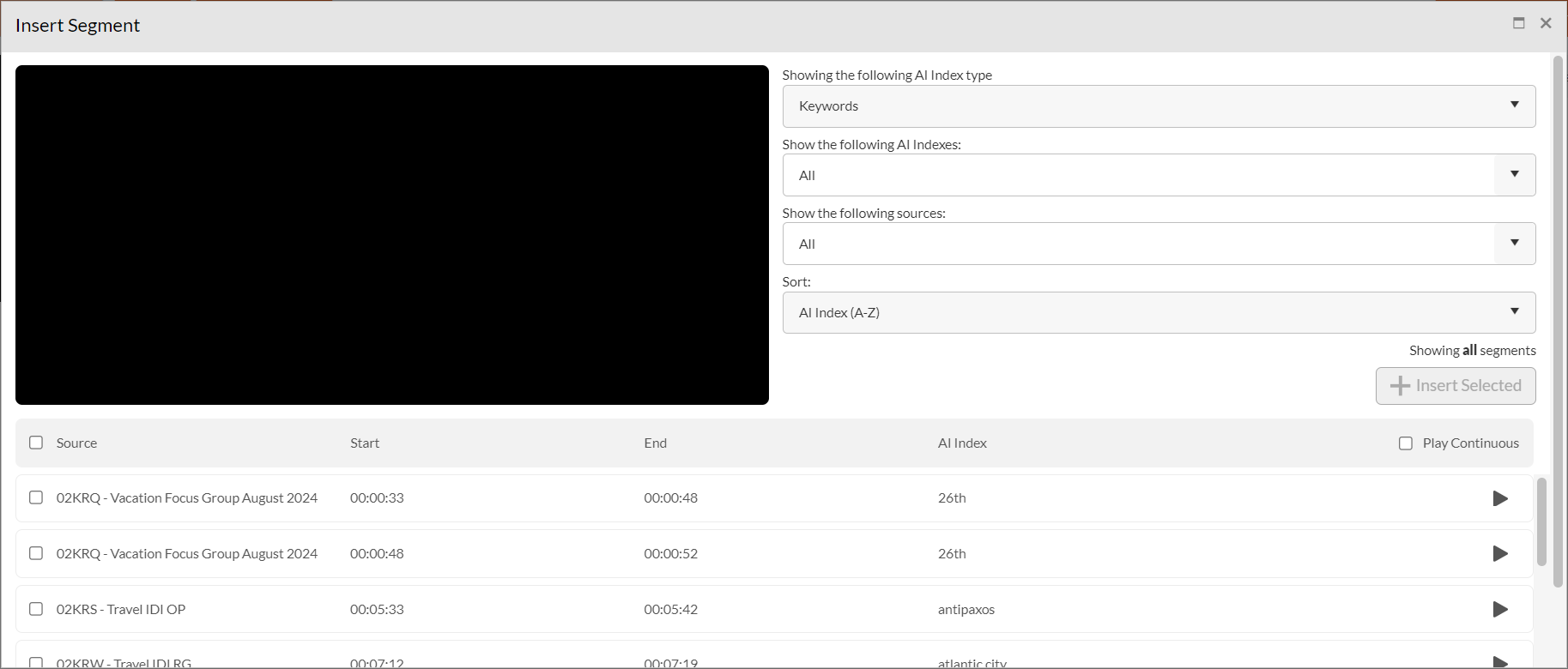Click the dialog's outer vertical scrollbar
The image size is (1568, 669).
1559,322
